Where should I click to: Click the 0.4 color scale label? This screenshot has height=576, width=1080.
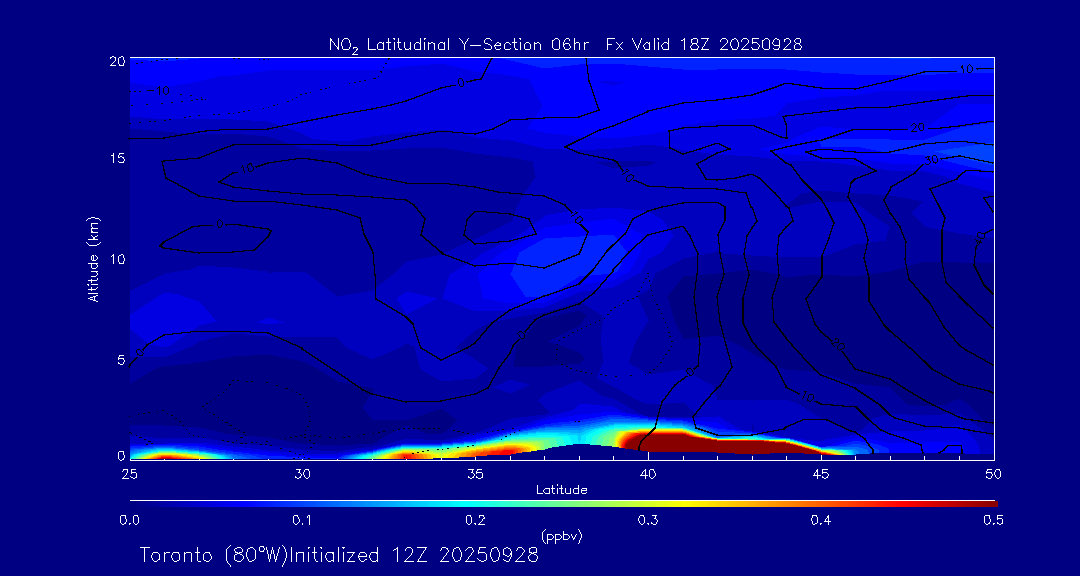click(x=820, y=521)
